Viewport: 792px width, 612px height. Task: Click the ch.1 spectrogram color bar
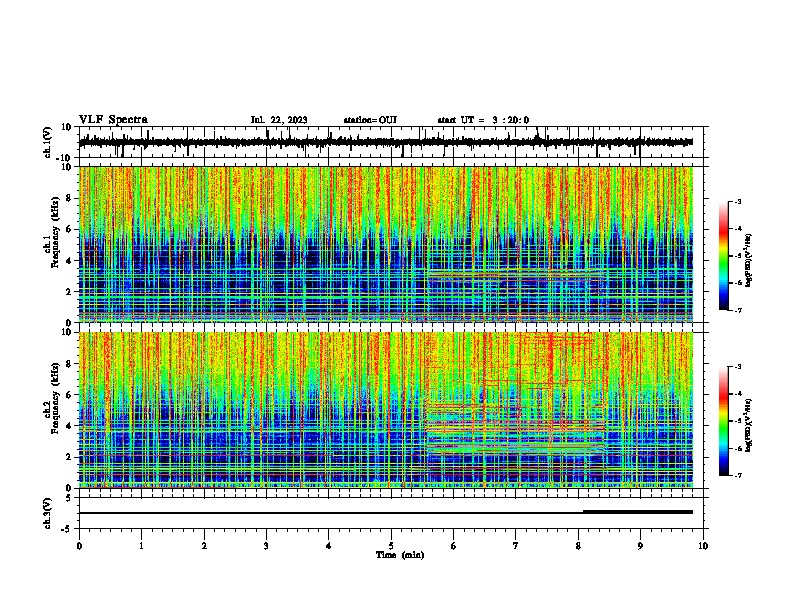click(x=724, y=256)
